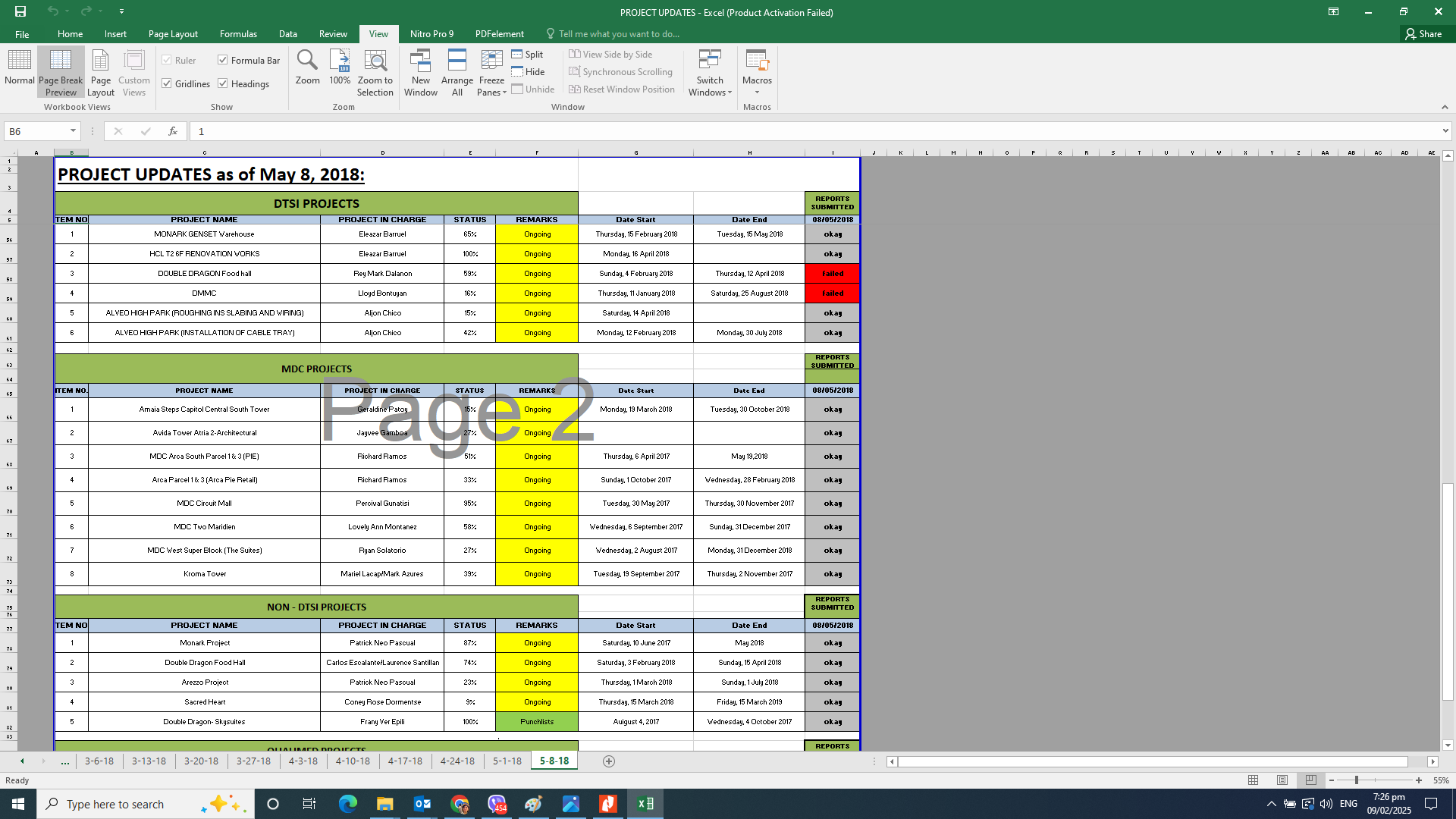This screenshot has height=819, width=1456.
Task: Switch to the 4-24-18 sheet tab
Action: pyautogui.click(x=457, y=761)
